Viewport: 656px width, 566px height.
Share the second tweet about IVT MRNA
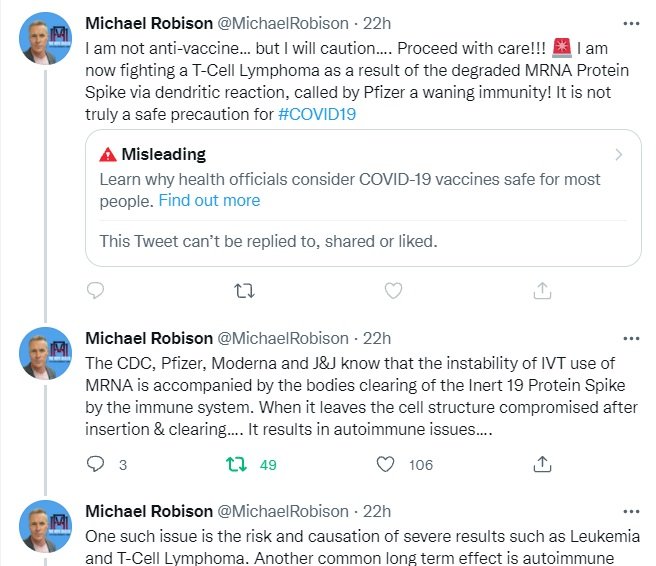[x=542, y=464]
